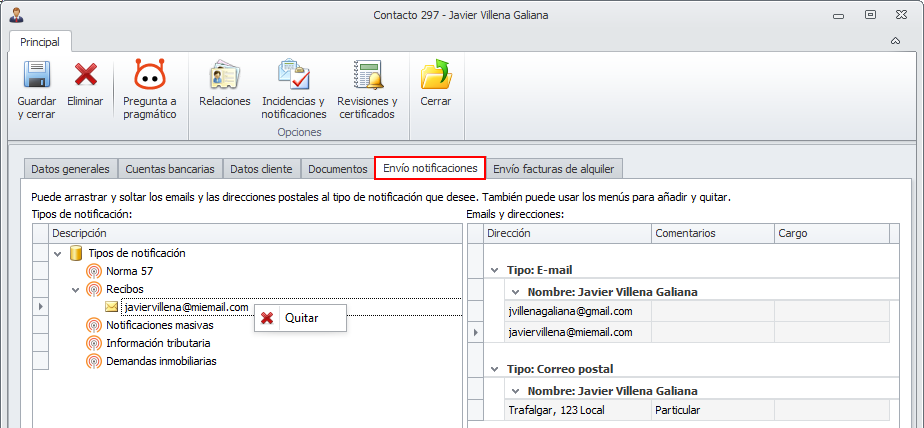Open Pregunta a pragmático robot icon

click(x=150, y=74)
